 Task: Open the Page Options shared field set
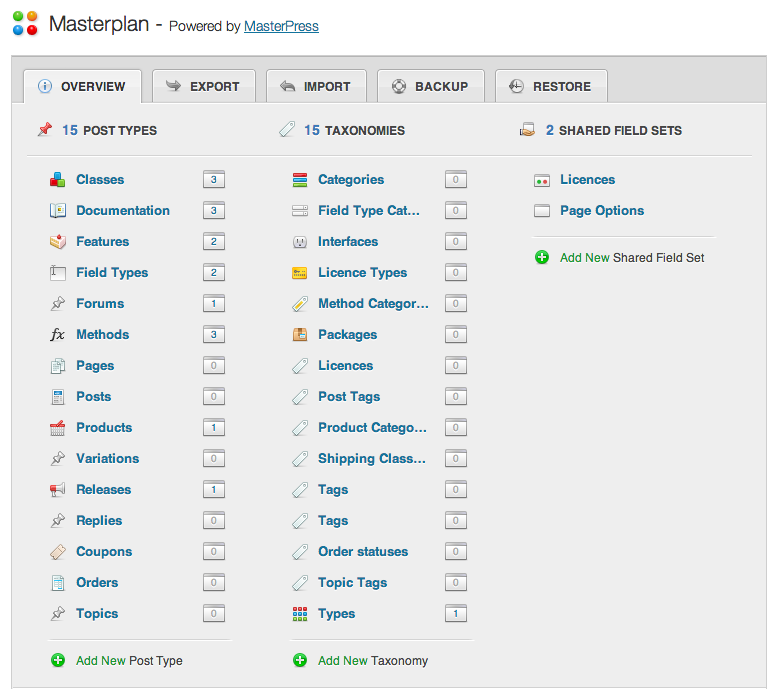coord(602,211)
